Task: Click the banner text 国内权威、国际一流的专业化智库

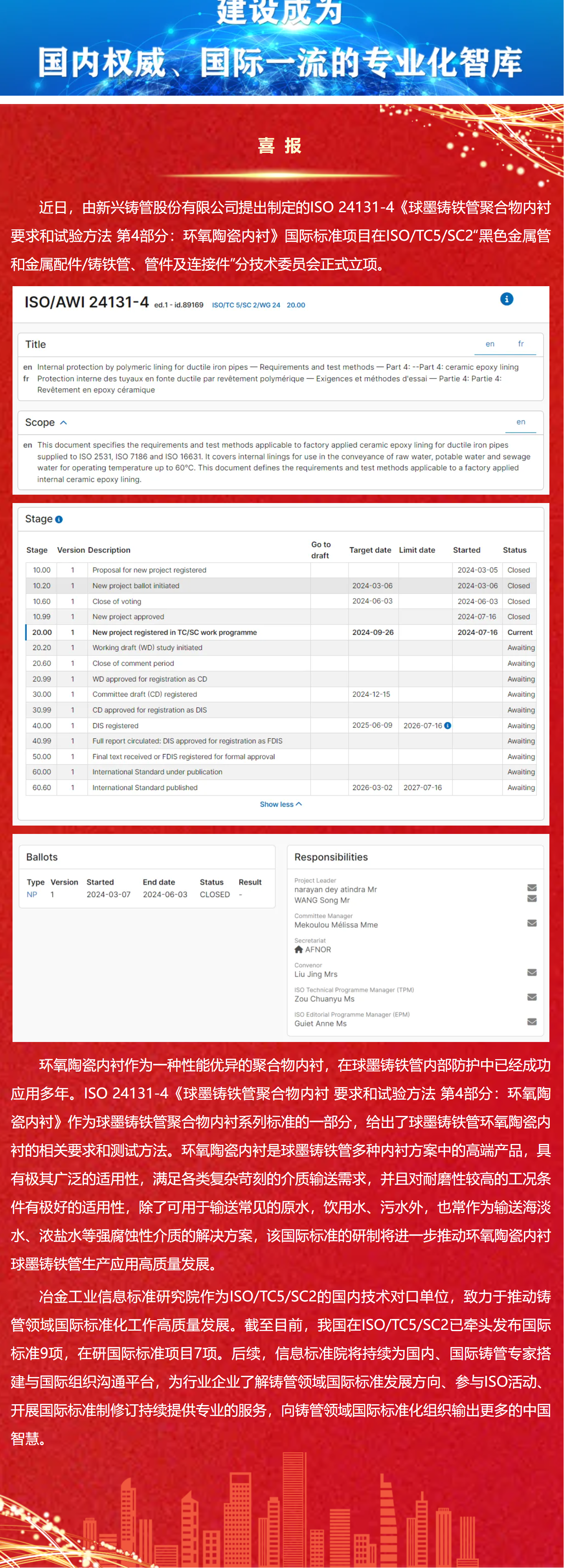Action: [x=280, y=64]
